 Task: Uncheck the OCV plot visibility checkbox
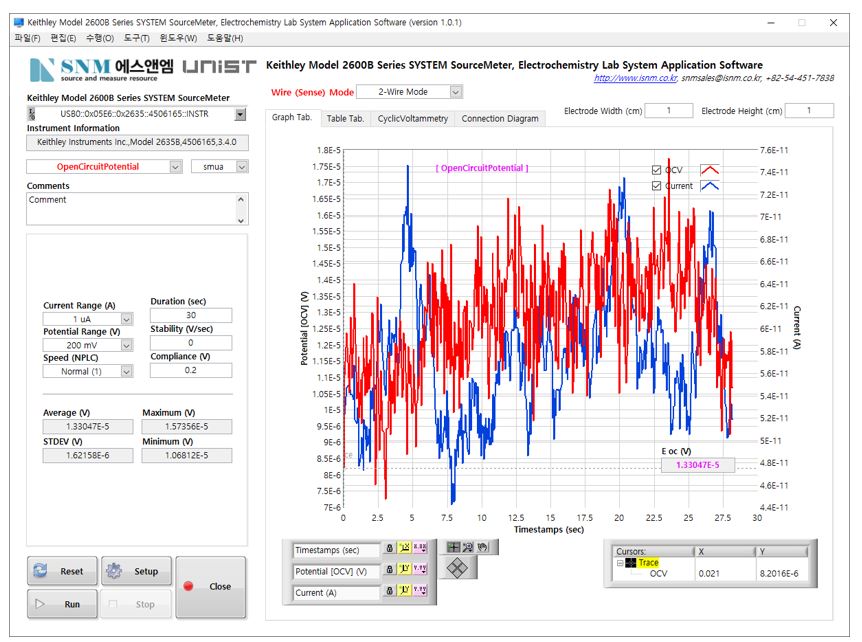656,170
